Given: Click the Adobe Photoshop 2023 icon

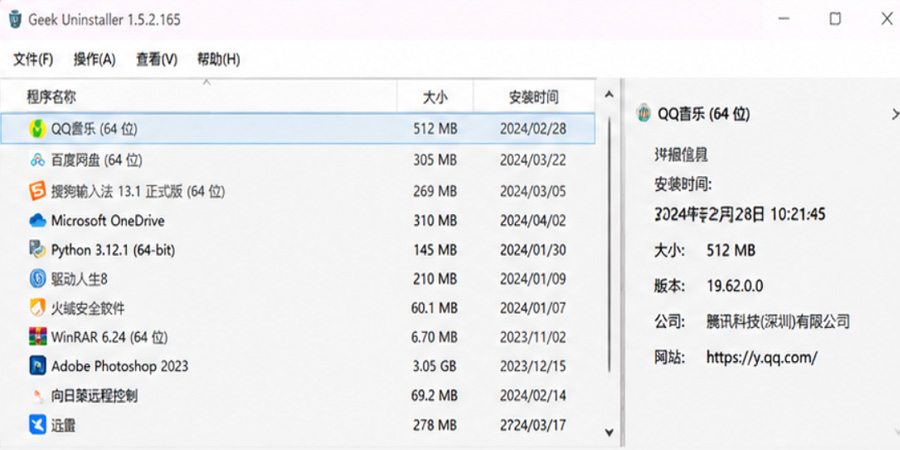Looking at the screenshot, I should pos(37,366).
